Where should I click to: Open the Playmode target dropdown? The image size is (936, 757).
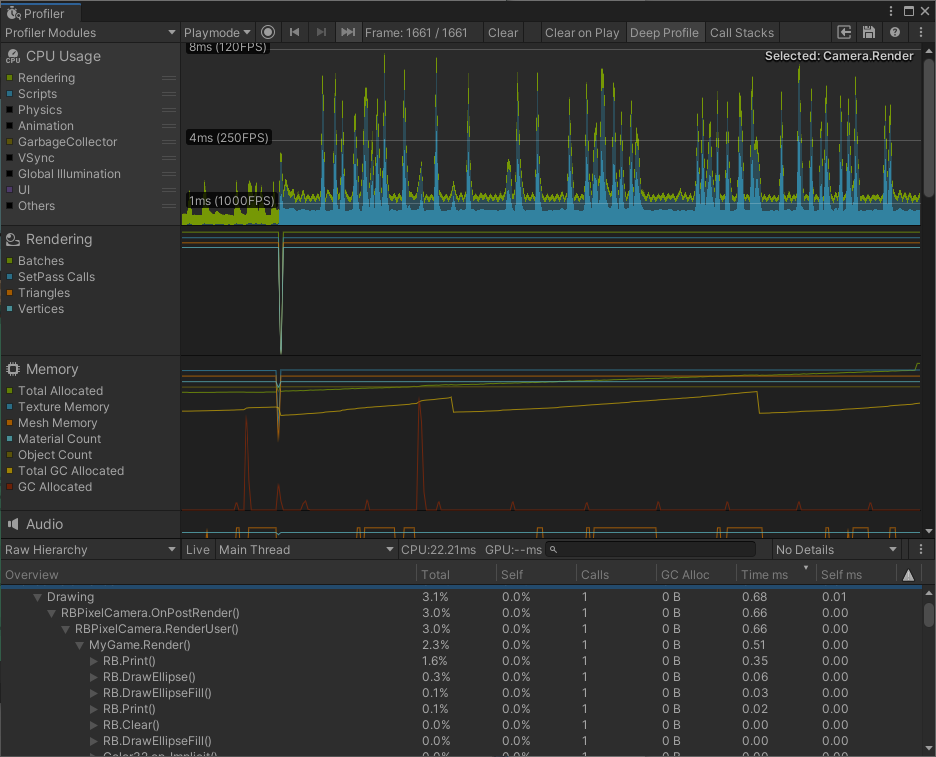[x=217, y=32]
